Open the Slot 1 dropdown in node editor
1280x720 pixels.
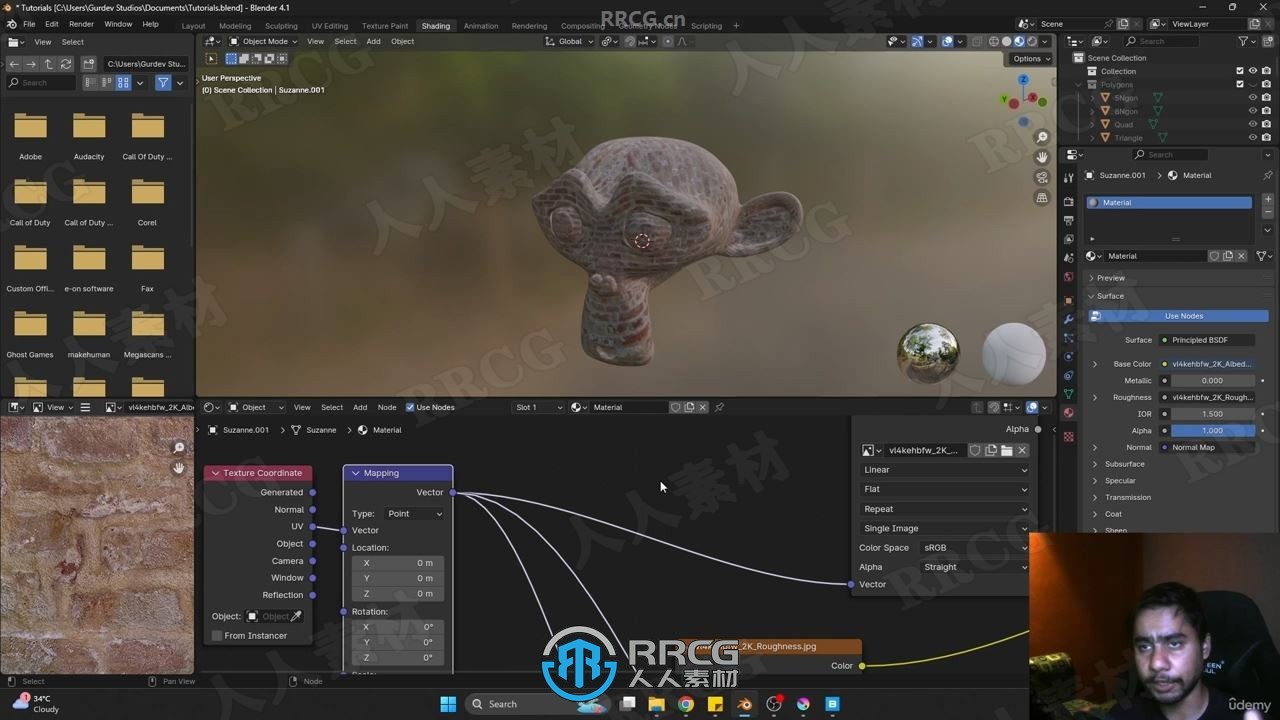coord(538,407)
